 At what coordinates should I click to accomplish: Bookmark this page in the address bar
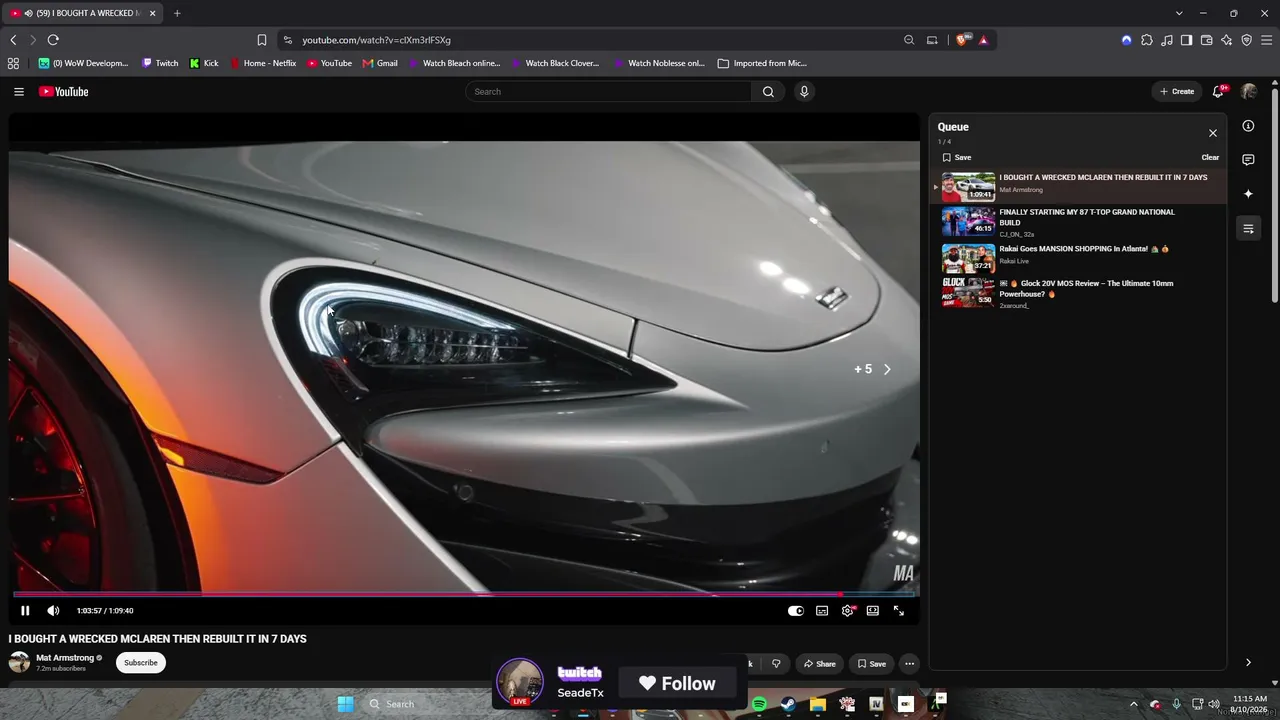pyautogui.click(x=262, y=40)
